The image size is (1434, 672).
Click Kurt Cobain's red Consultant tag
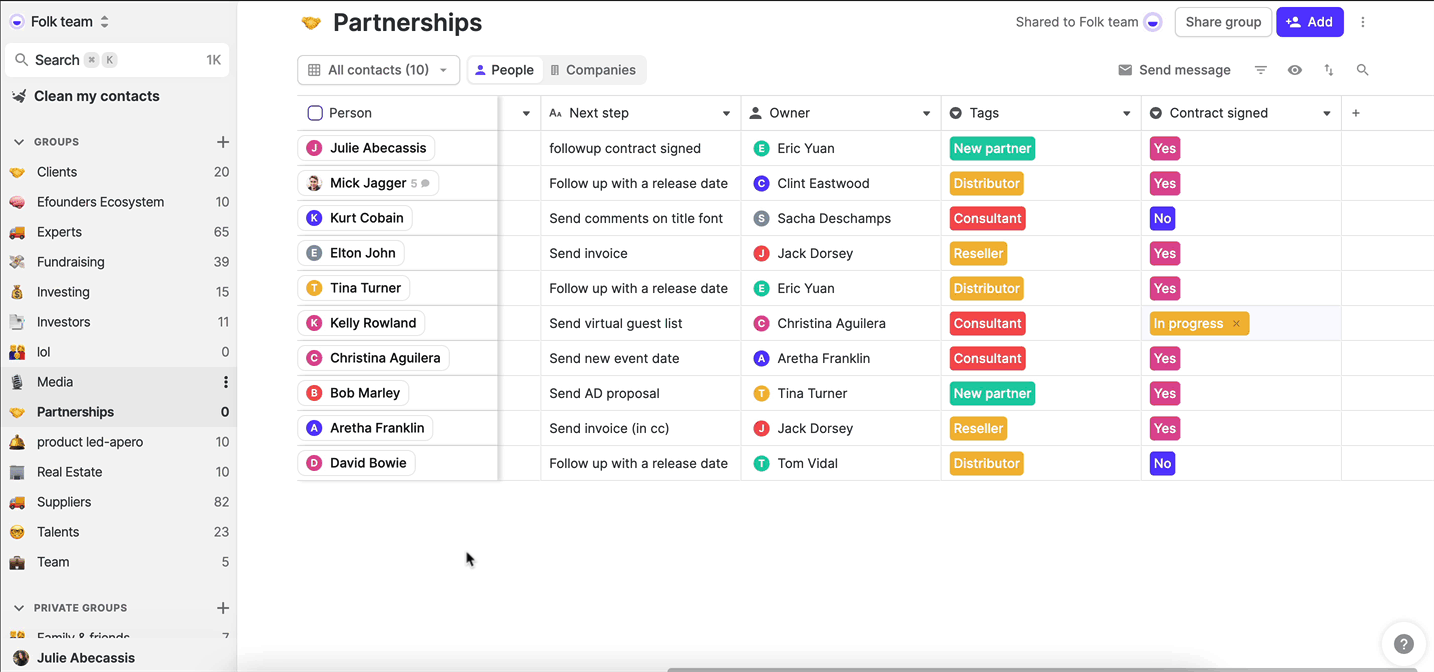click(987, 218)
